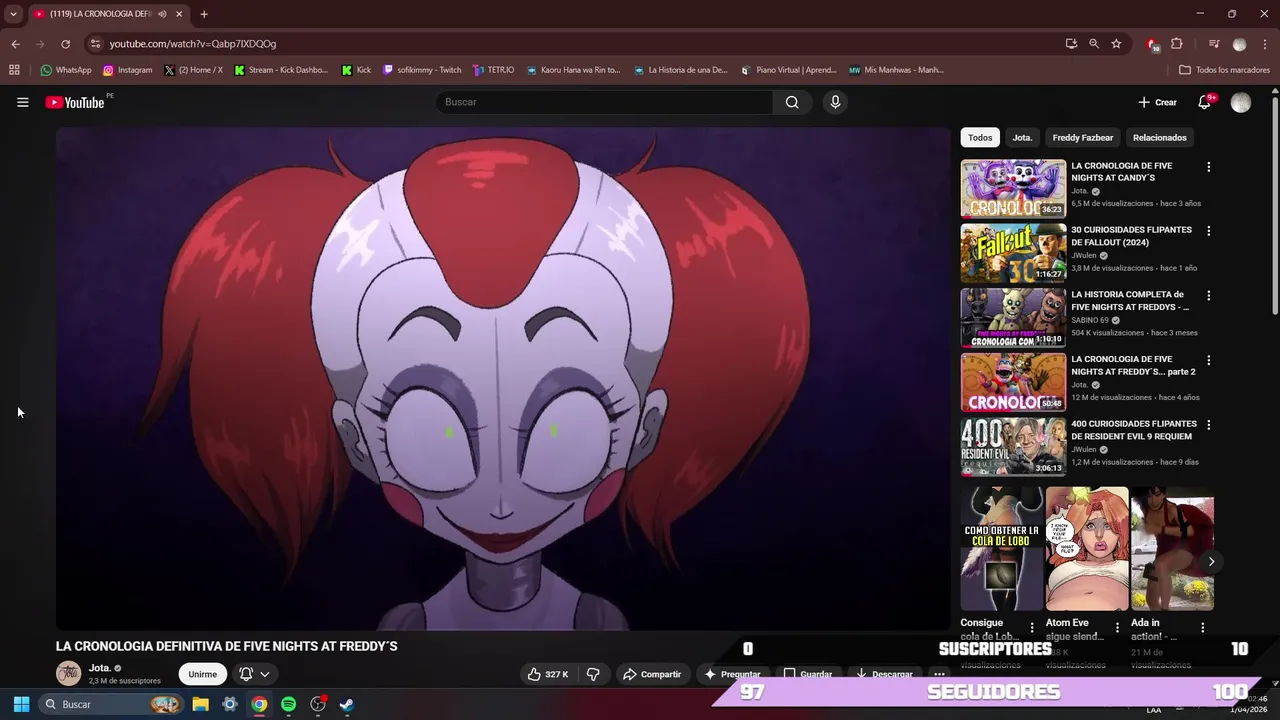Viewport: 1280px width, 720px height.
Task: Open options for cronologia parte 2 video
Action: pyautogui.click(x=1208, y=360)
